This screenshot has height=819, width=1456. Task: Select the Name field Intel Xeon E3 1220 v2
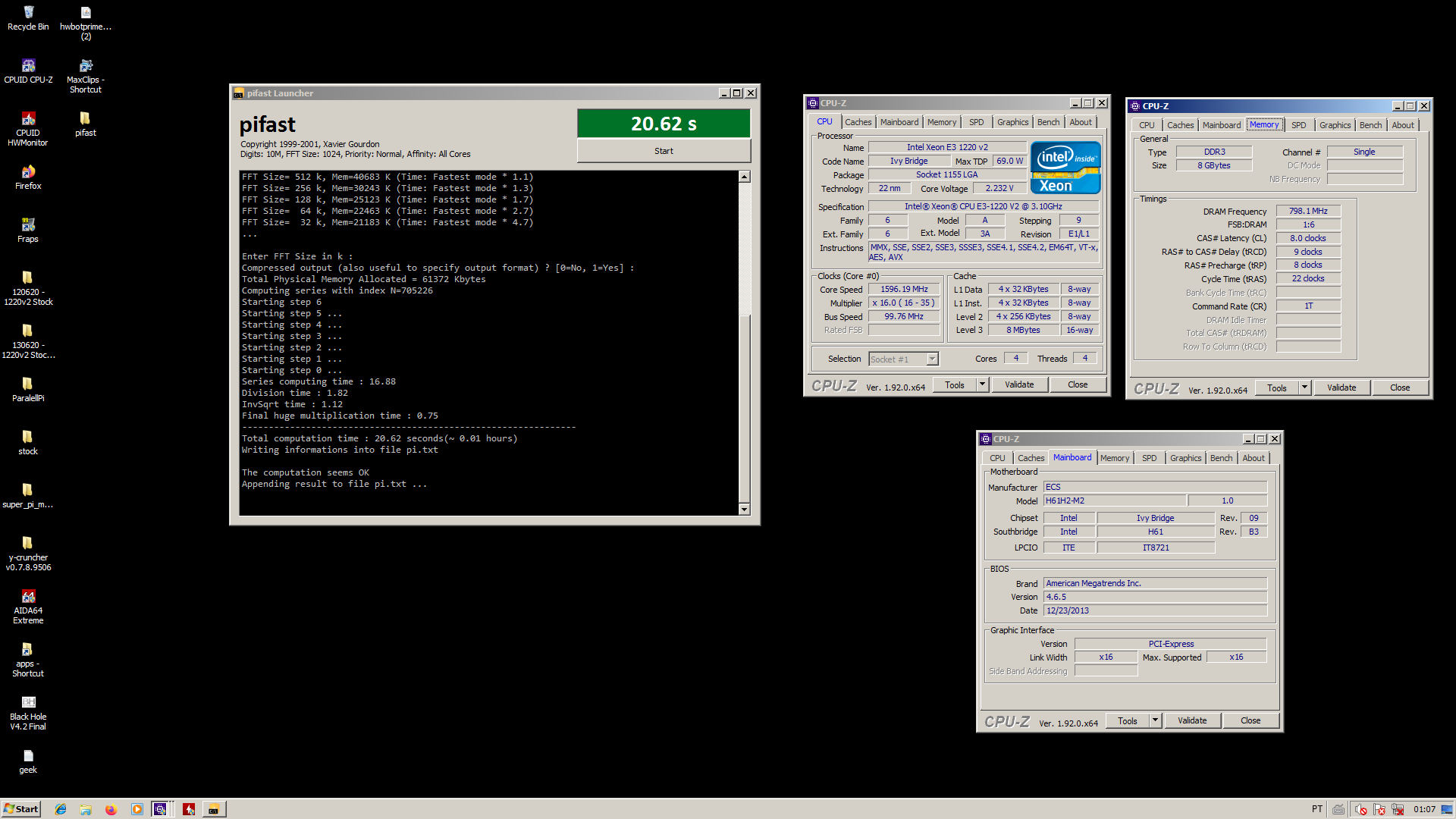(x=947, y=147)
